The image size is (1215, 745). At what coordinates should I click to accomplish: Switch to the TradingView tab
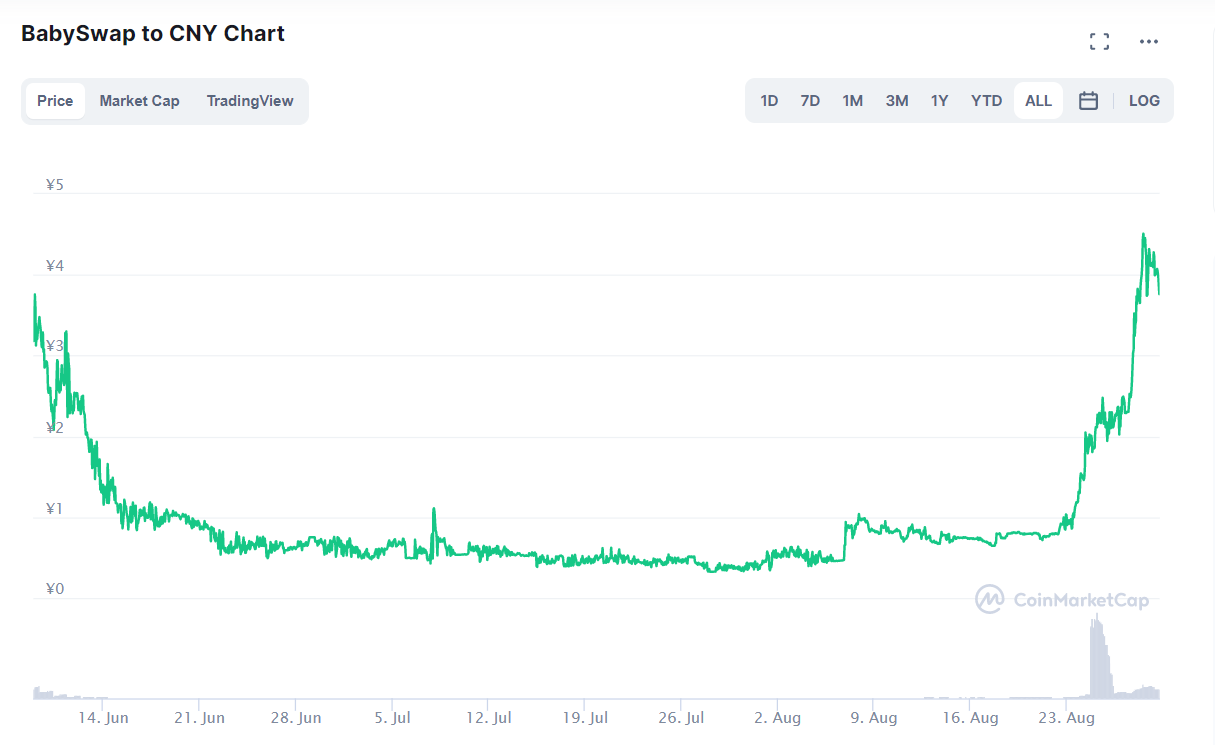pos(250,101)
